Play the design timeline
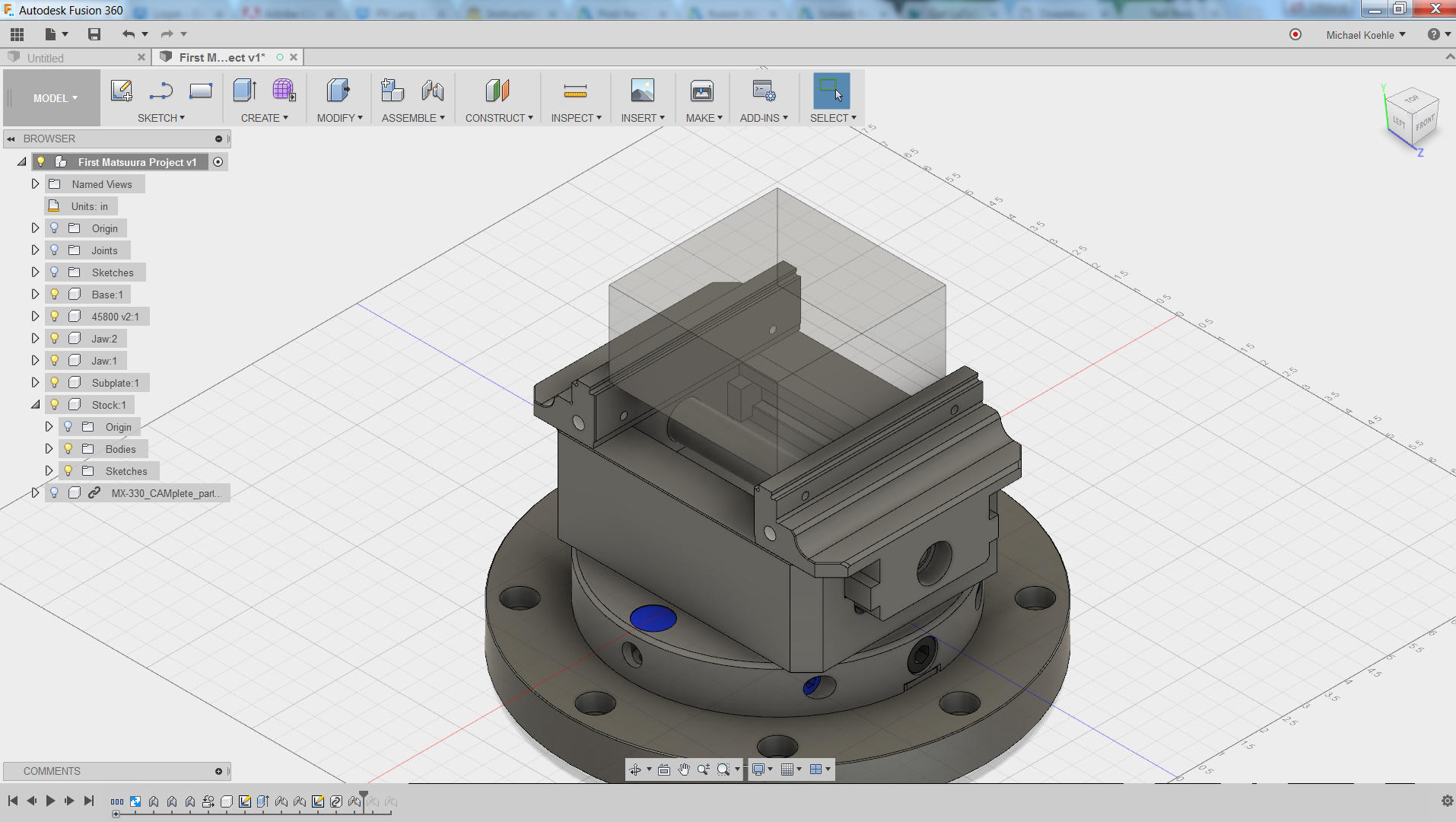This screenshot has height=822, width=1456. (x=50, y=801)
